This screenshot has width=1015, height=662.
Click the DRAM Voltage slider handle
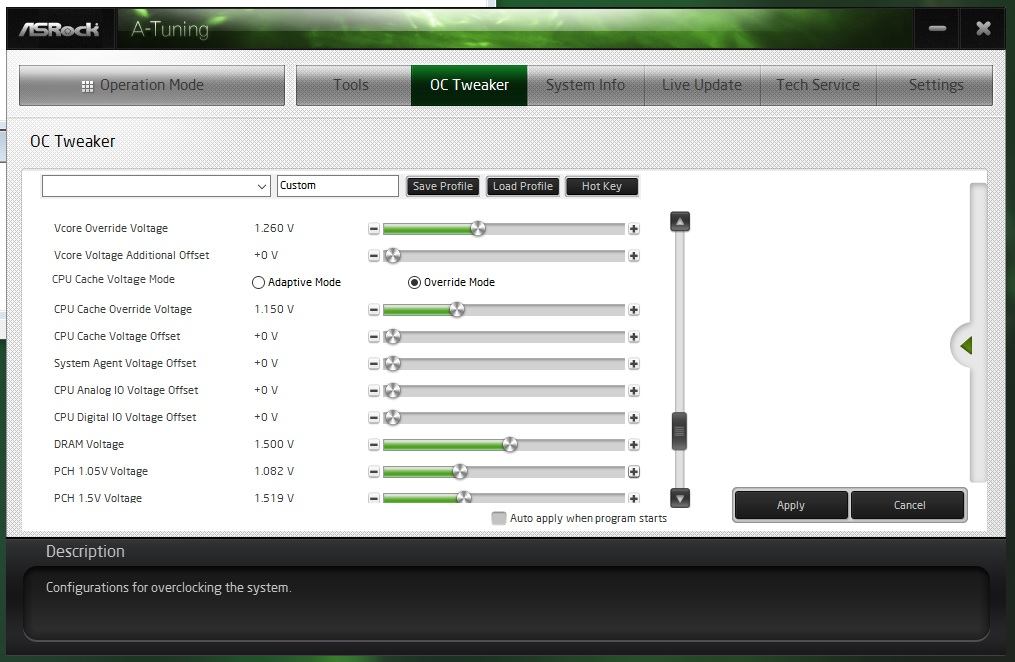(x=510, y=445)
